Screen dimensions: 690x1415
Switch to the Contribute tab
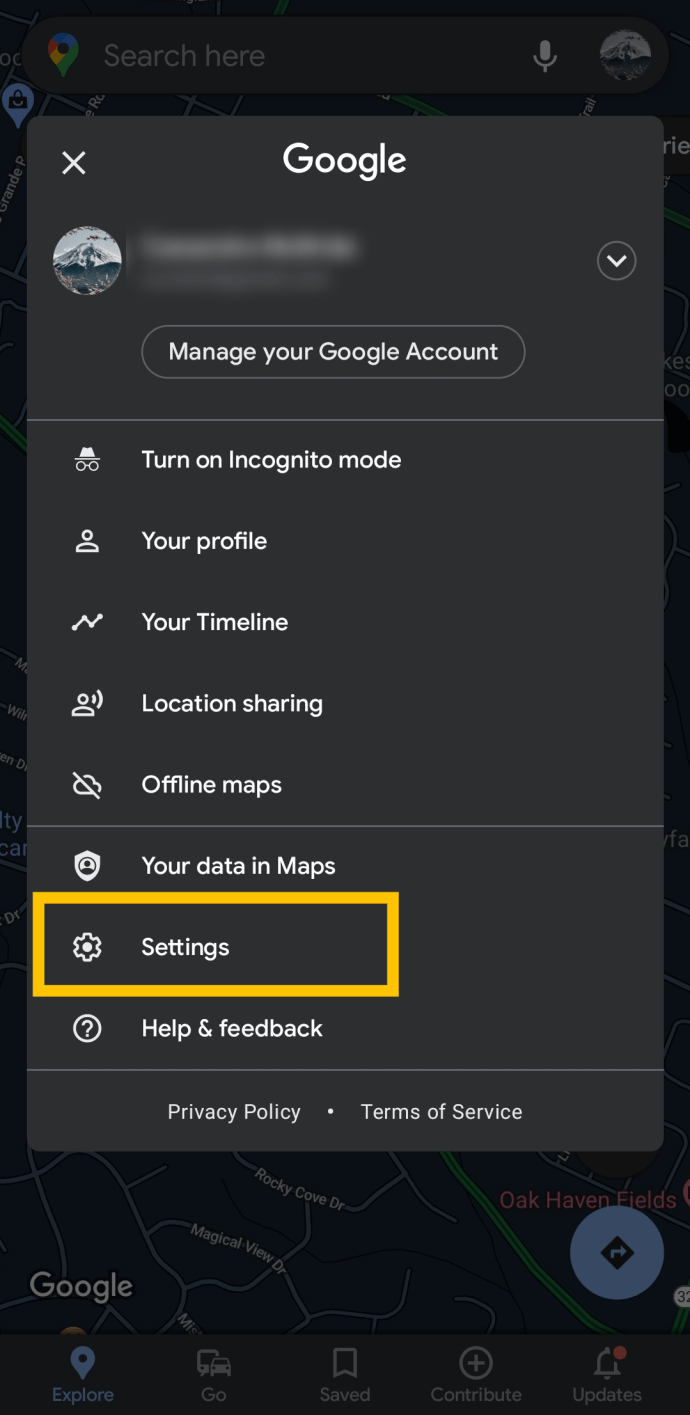(x=476, y=1375)
